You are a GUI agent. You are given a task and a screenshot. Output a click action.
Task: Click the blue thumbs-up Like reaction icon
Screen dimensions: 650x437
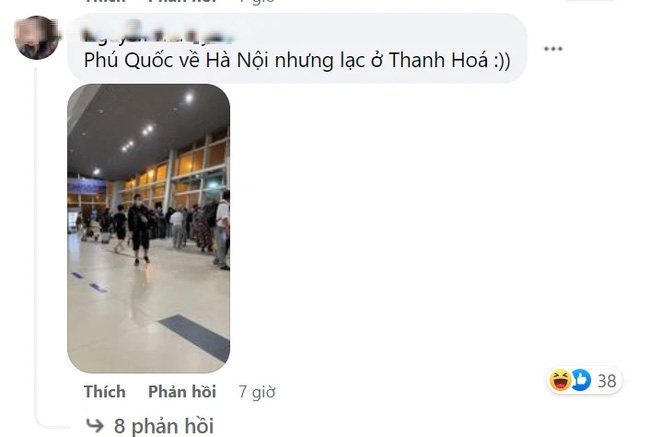point(581,380)
